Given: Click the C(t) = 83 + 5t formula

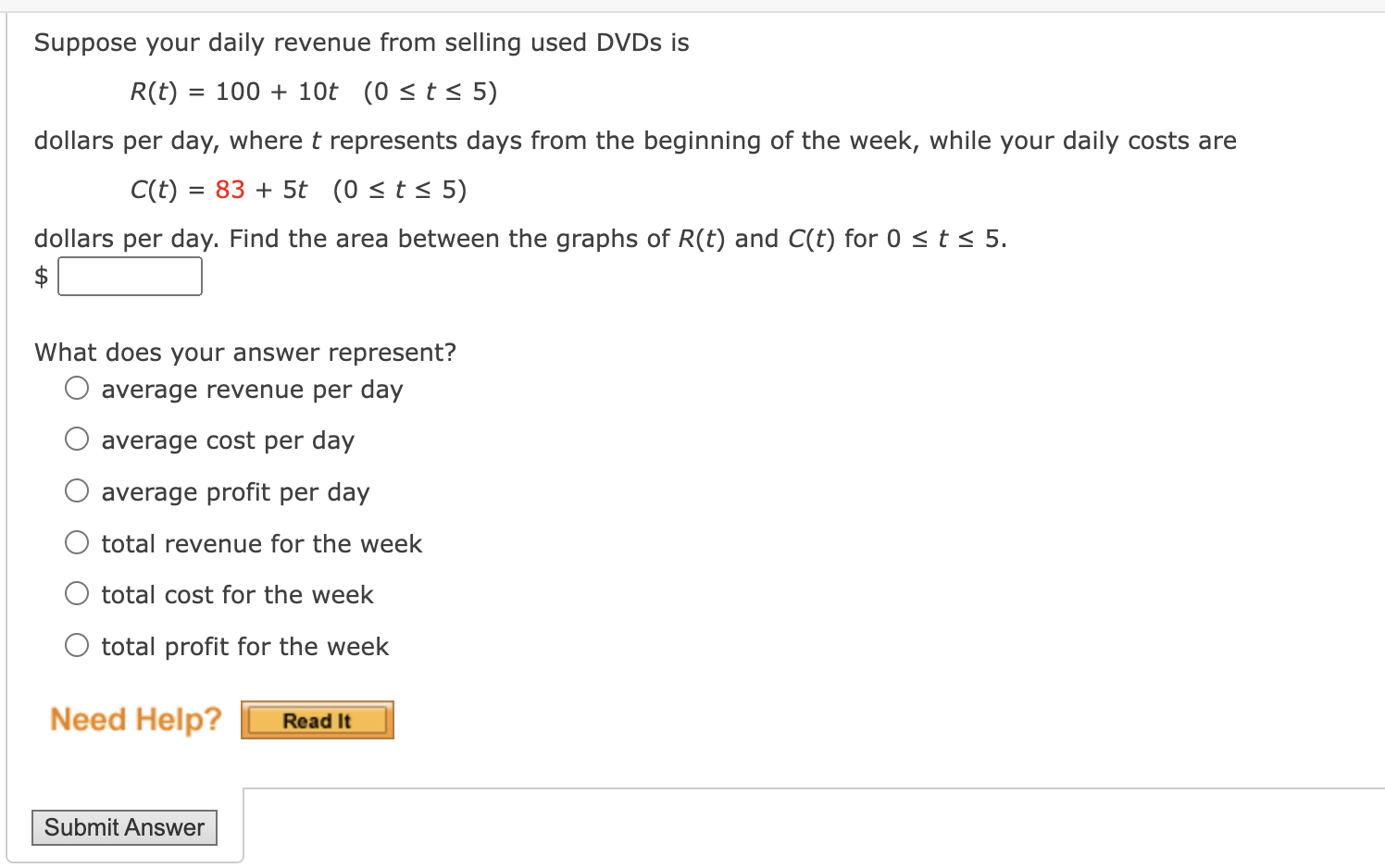Looking at the screenshot, I should coord(300,190).
